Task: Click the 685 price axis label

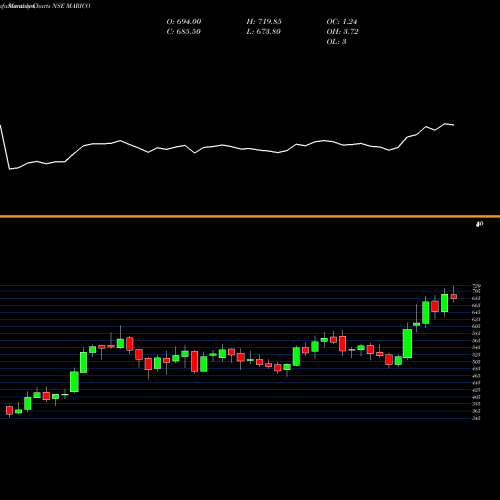Action: coord(476,298)
